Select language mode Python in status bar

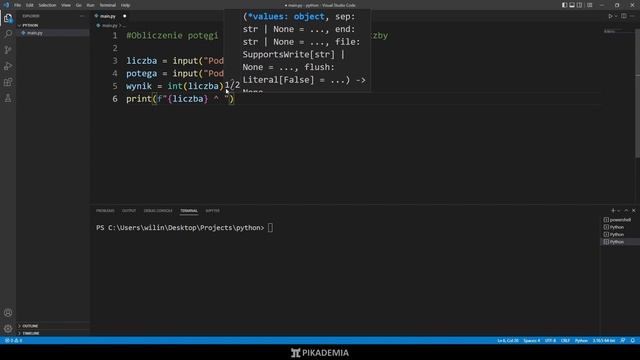click(x=581, y=340)
